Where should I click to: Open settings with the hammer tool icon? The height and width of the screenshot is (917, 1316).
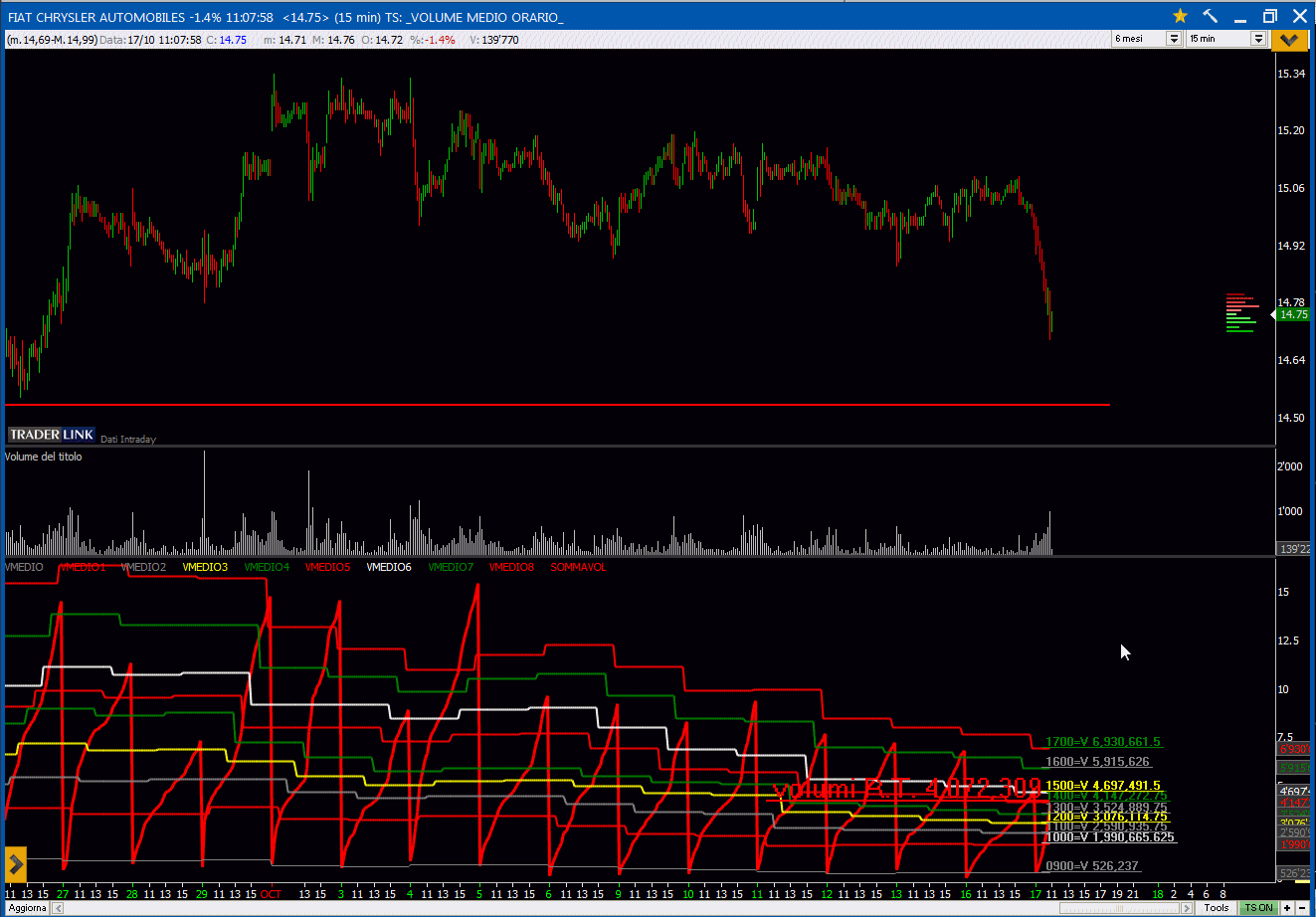pos(1211,16)
